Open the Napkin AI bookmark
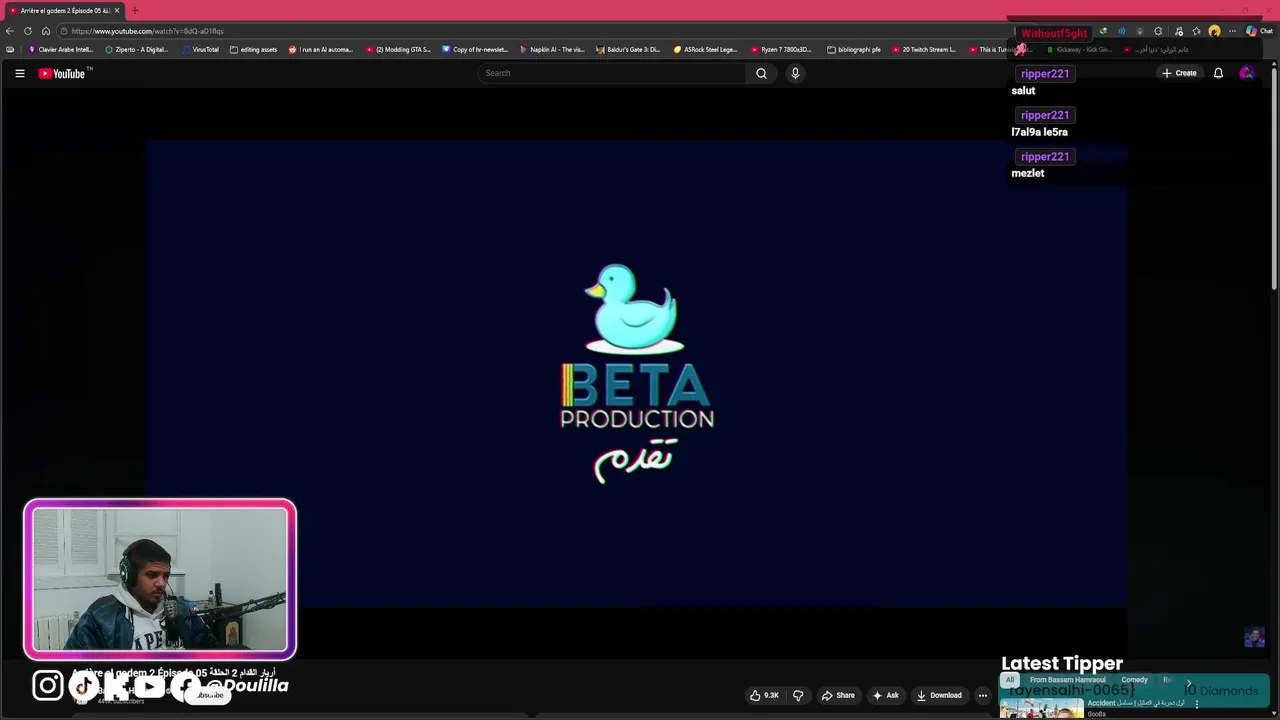The image size is (1280, 720). point(552,49)
